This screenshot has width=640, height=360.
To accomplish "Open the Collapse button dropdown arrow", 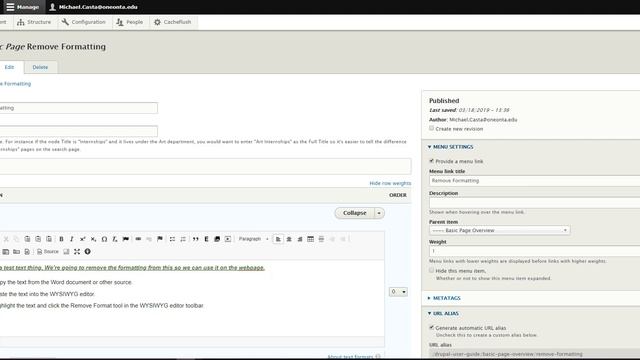I will click(x=379, y=213).
